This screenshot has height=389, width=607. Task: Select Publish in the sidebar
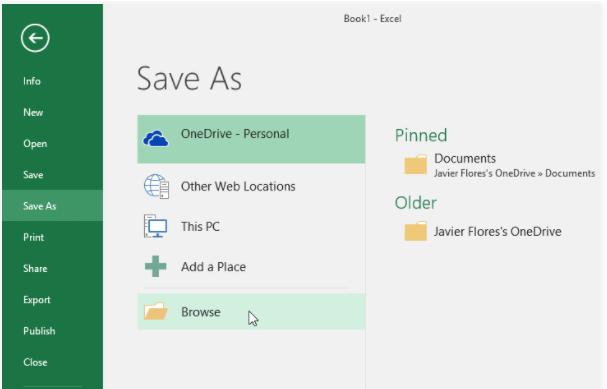53,331
